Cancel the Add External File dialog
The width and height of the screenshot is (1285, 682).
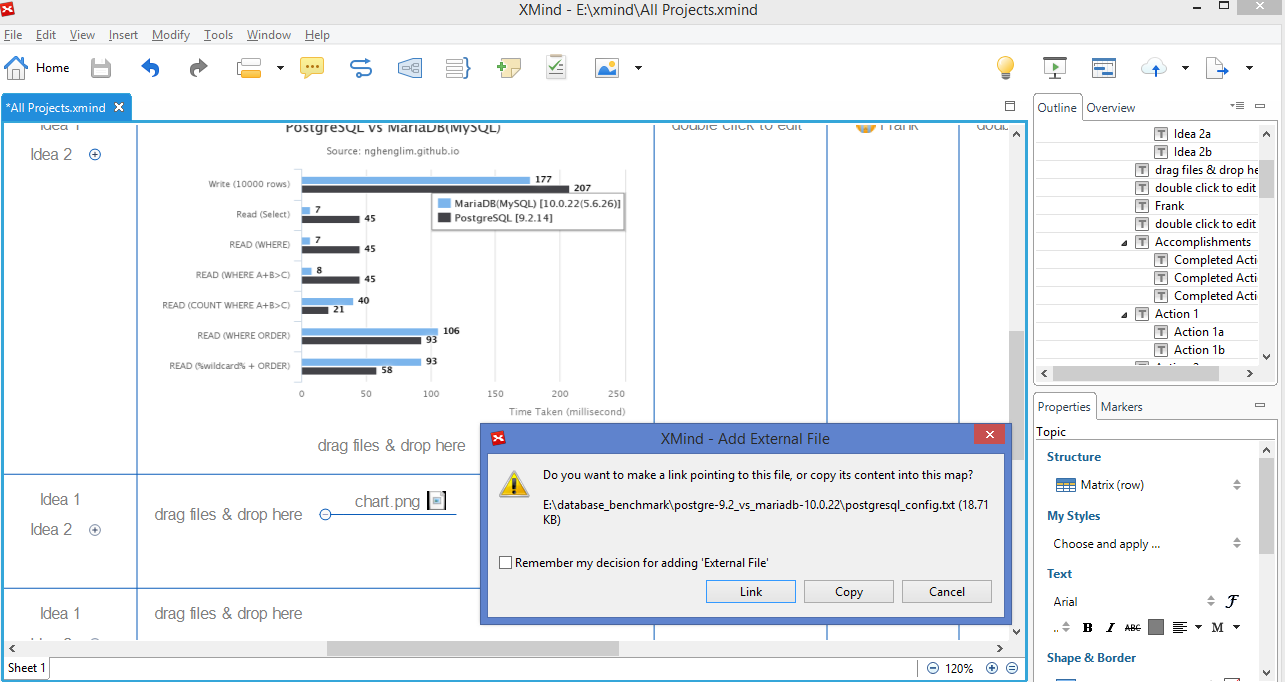[947, 591]
